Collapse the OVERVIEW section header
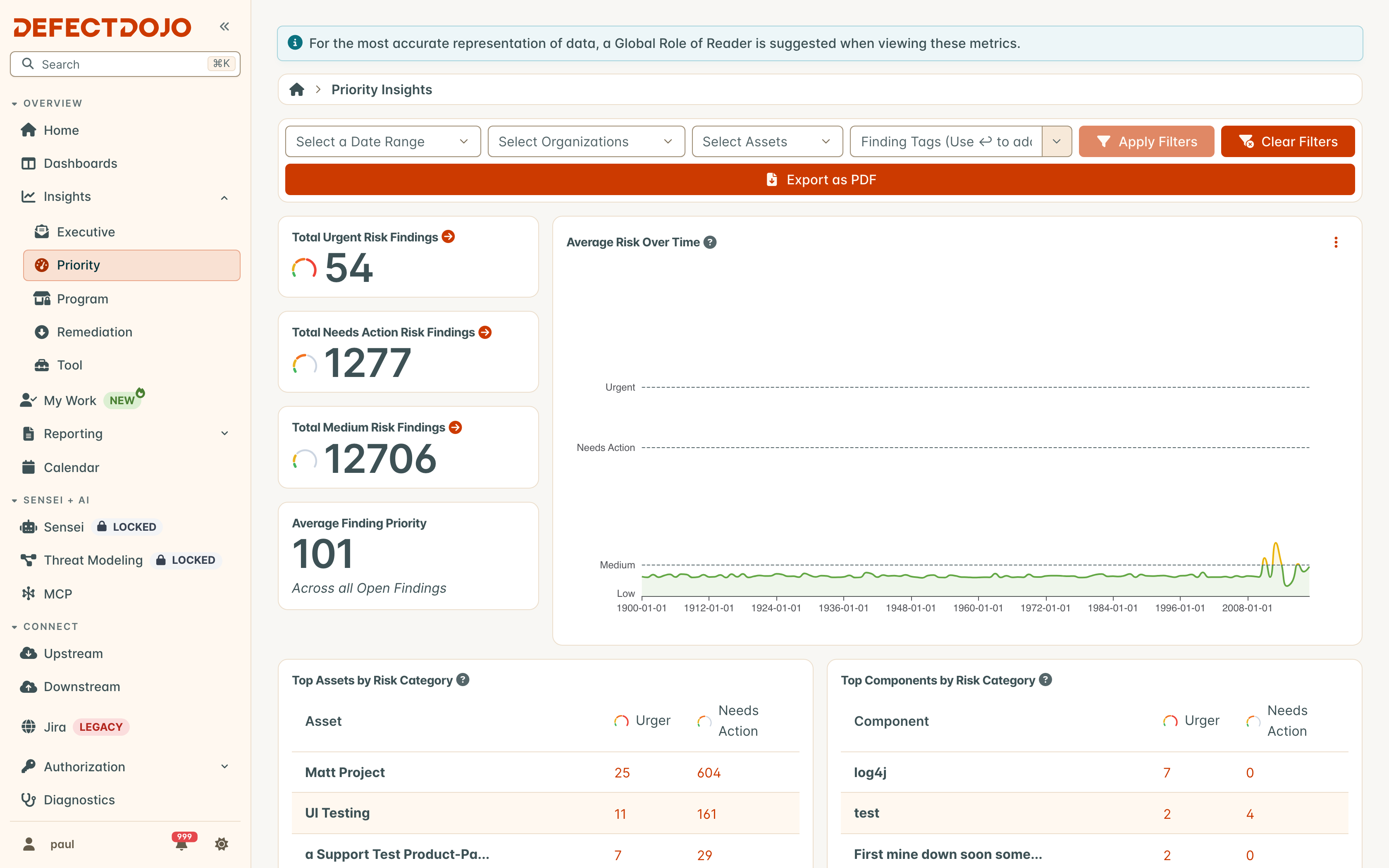This screenshot has height=868, width=1389. click(x=47, y=103)
